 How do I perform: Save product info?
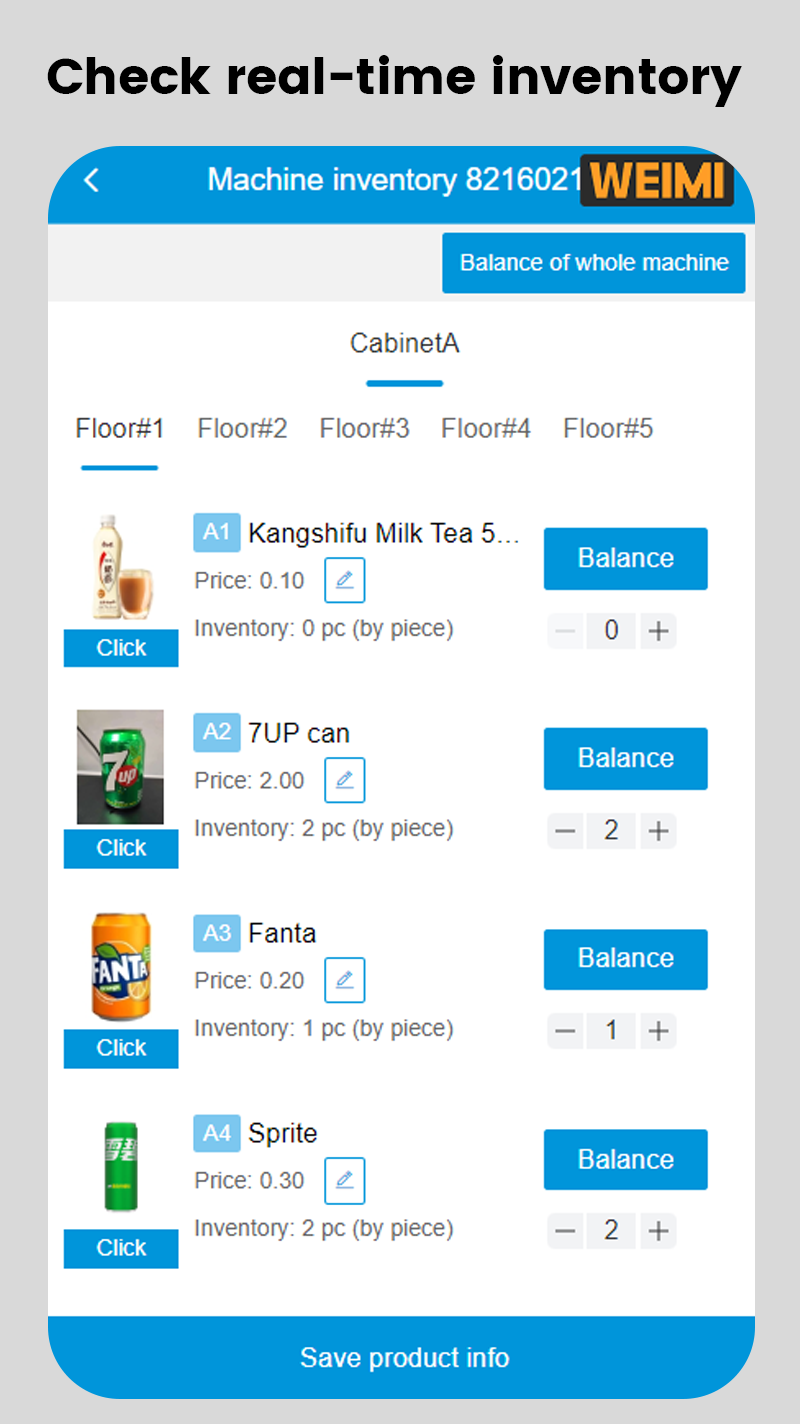pos(404,1357)
